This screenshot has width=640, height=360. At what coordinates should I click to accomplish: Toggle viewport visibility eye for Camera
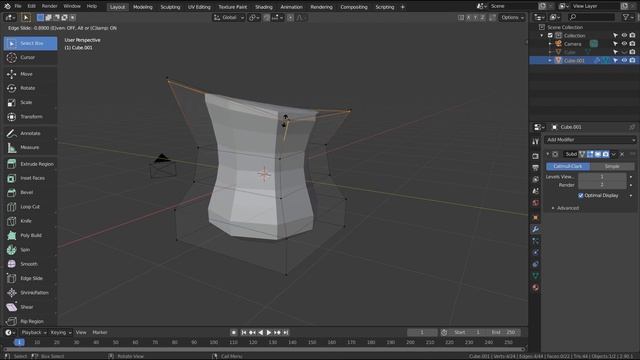point(624,44)
